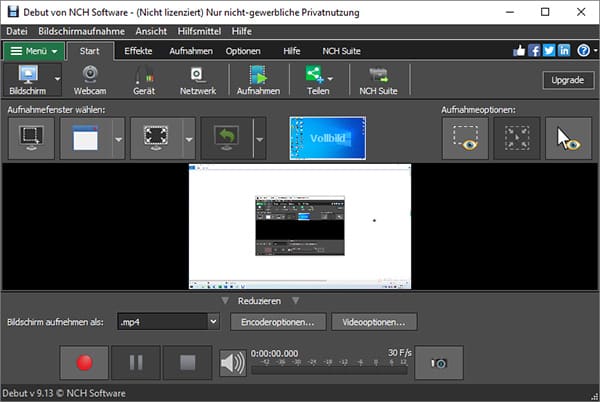Select the Webcam capture source
The image size is (600, 402).
[x=90, y=80]
